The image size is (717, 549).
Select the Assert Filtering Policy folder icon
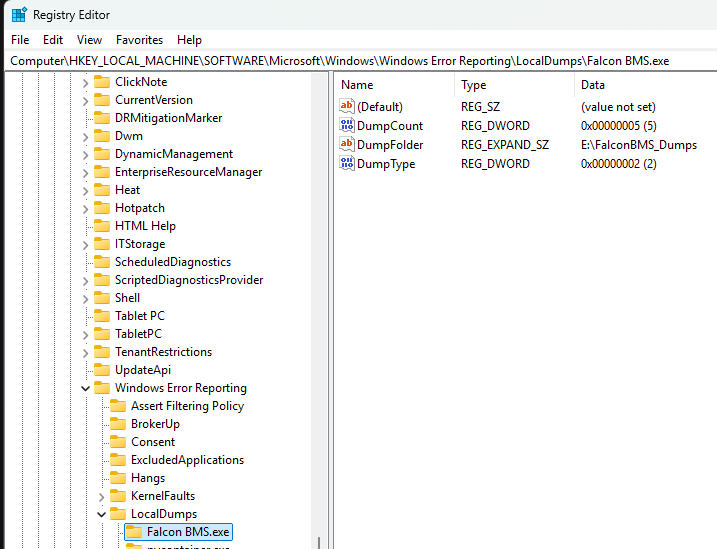click(118, 405)
